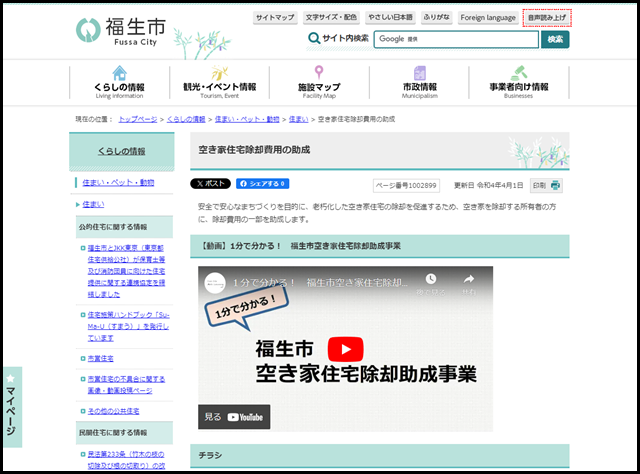This screenshot has width=640, height=474.
Task: Click the Foreign language button
Action: pos(488,18)
